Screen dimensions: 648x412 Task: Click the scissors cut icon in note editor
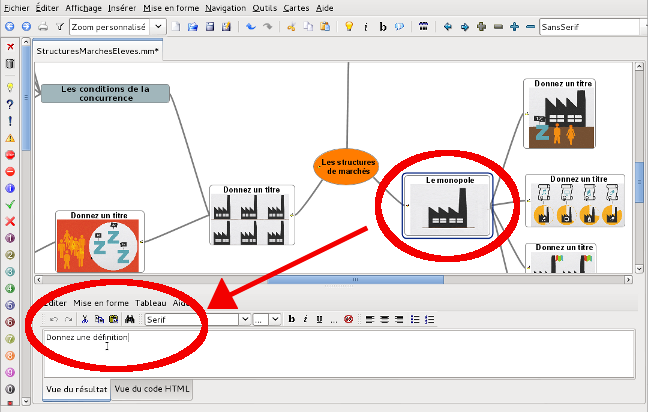click(x=86, y=319)
